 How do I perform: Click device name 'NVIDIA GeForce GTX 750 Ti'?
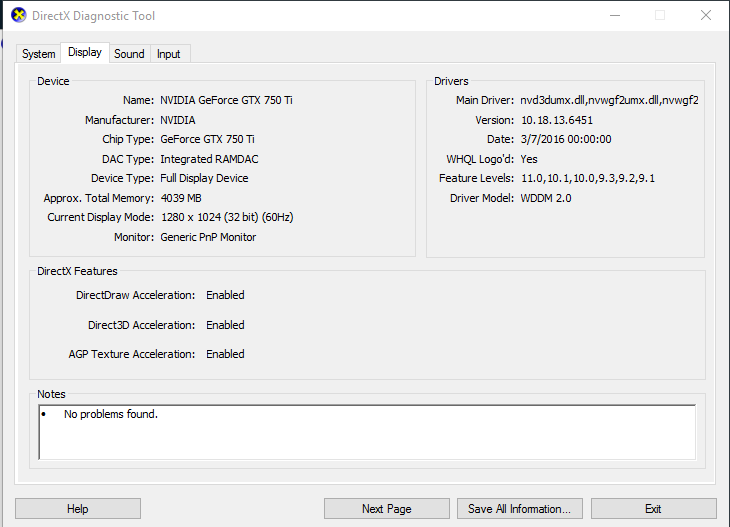226,100
